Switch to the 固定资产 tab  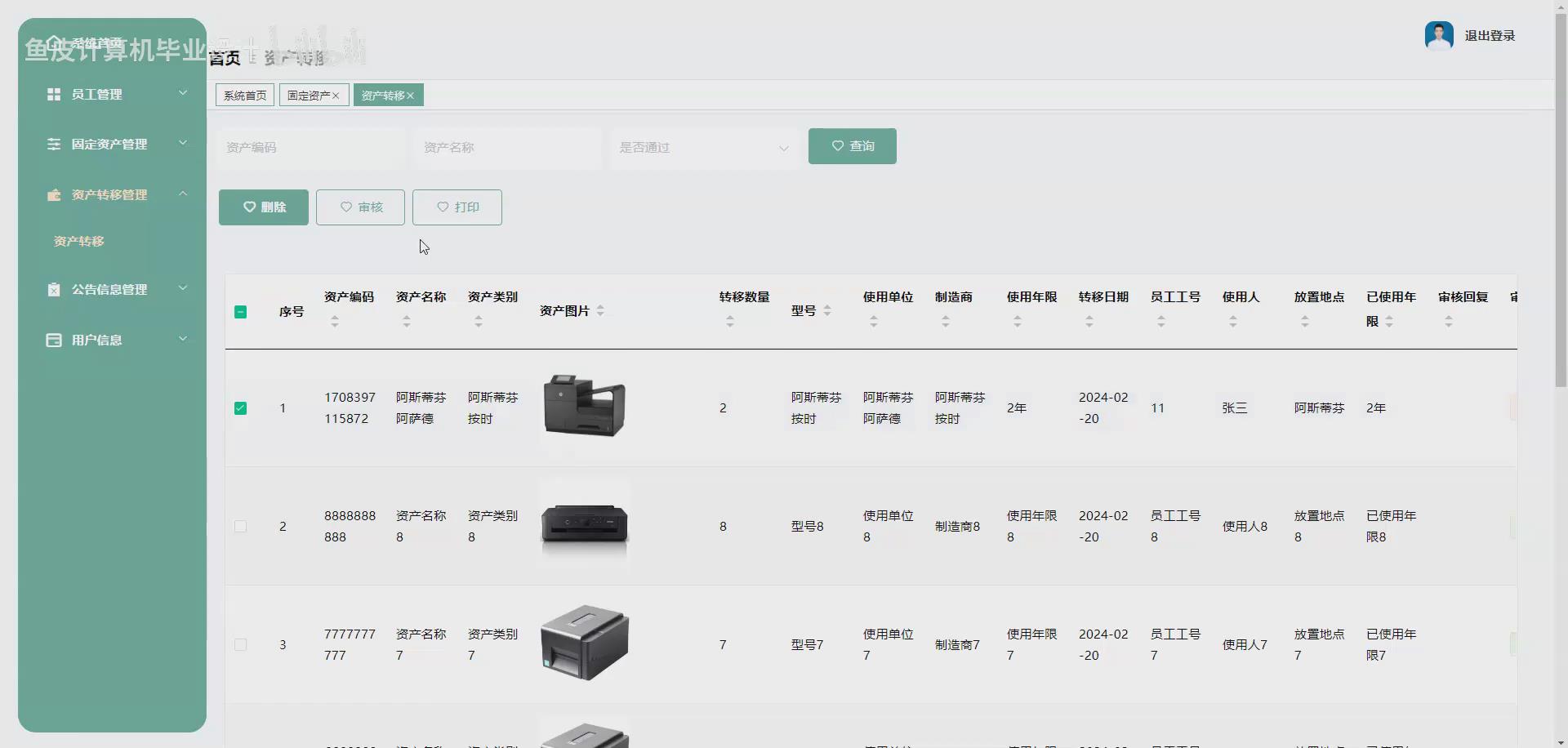[x=309, y=95]
